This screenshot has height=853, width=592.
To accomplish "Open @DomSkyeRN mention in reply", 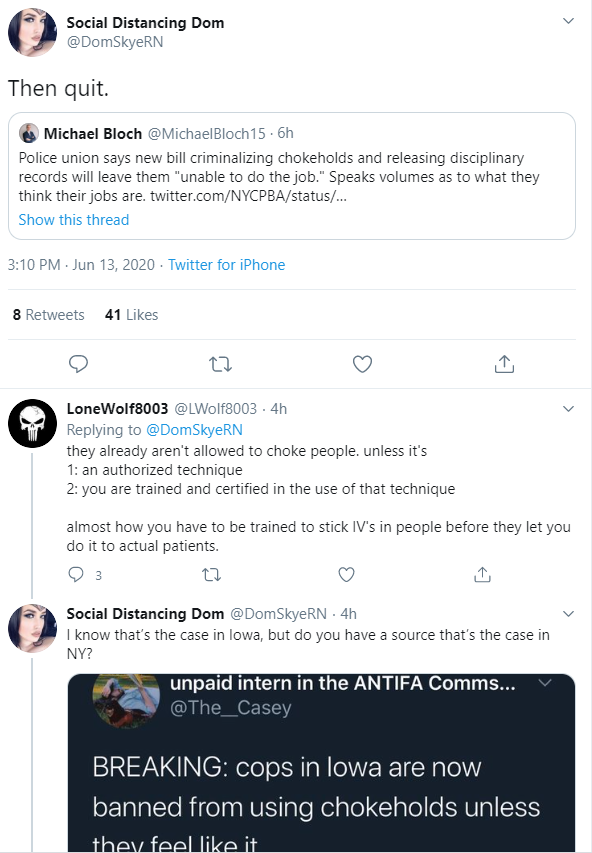I will [194, 430].
